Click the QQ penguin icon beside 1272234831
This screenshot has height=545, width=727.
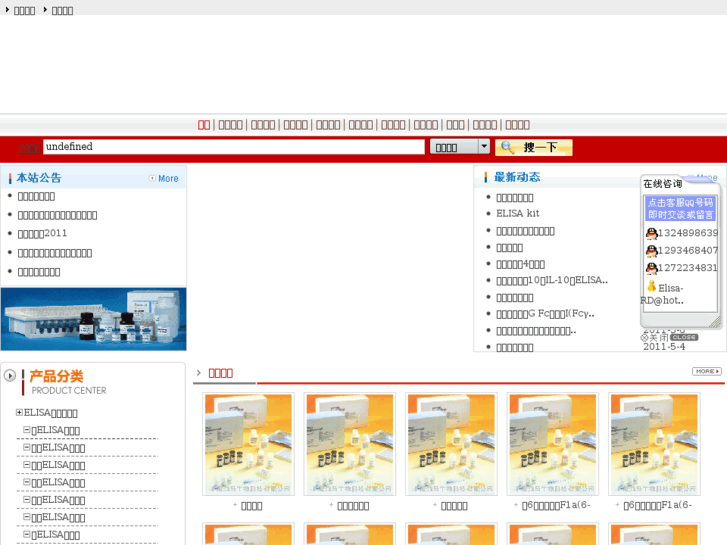[x=651, y=268]
